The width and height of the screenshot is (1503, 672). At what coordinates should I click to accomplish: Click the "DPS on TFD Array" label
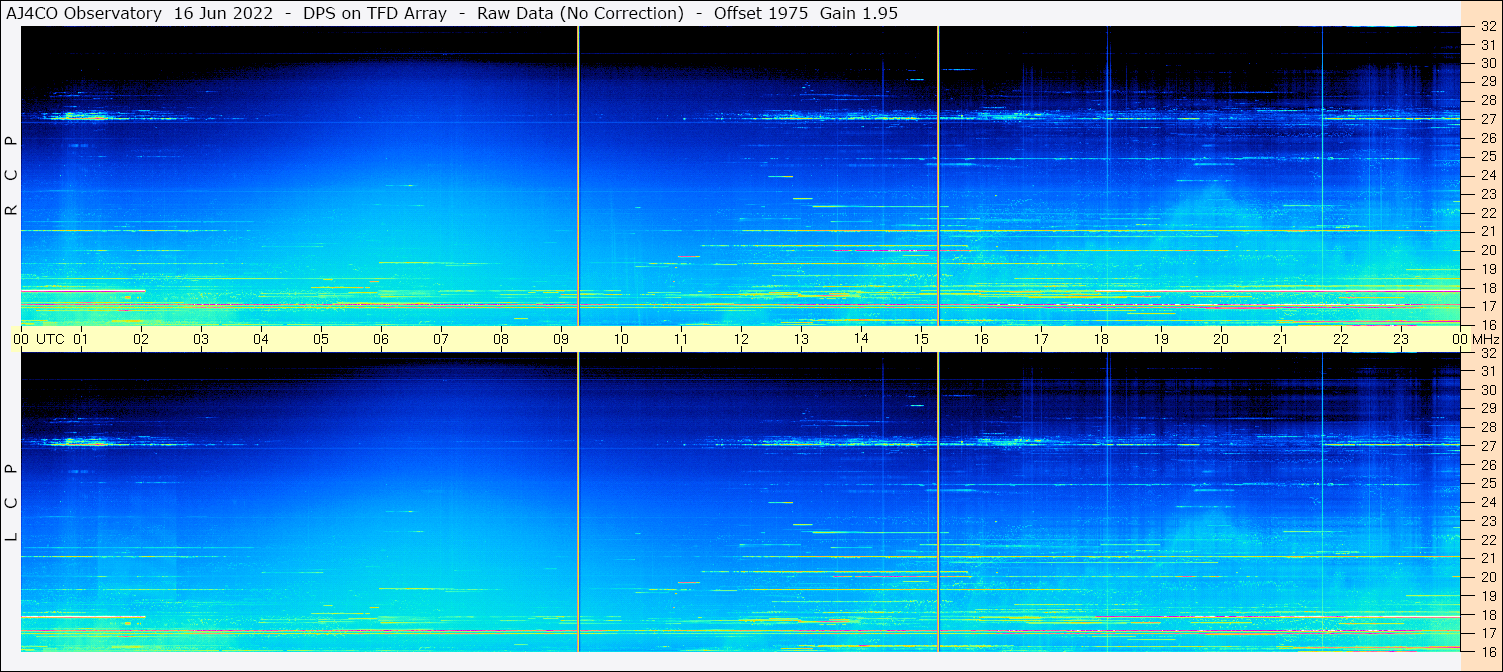[x=374, y=13]
